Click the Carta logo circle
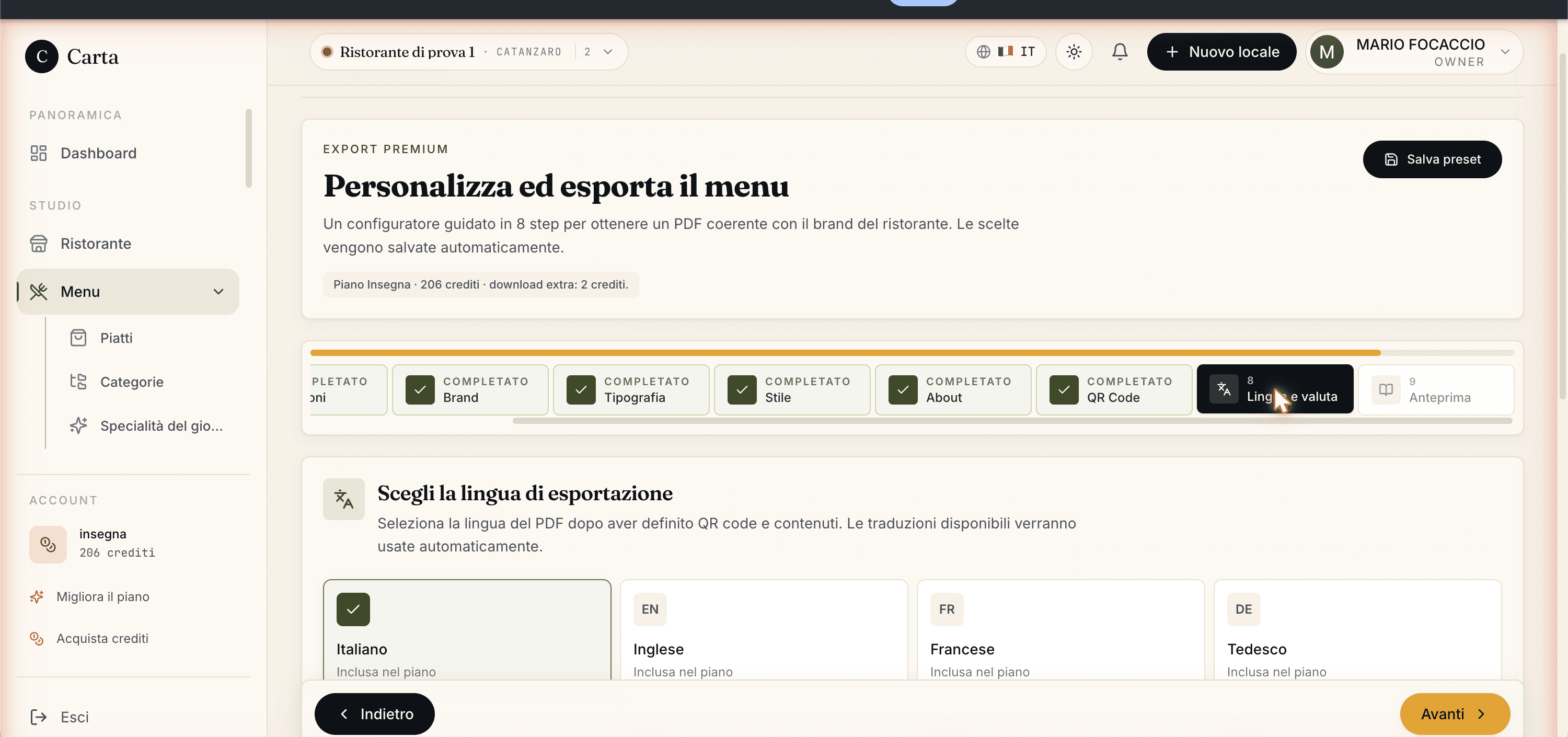The width and height of the screenshot is (1568, 737). click(41, 56)
